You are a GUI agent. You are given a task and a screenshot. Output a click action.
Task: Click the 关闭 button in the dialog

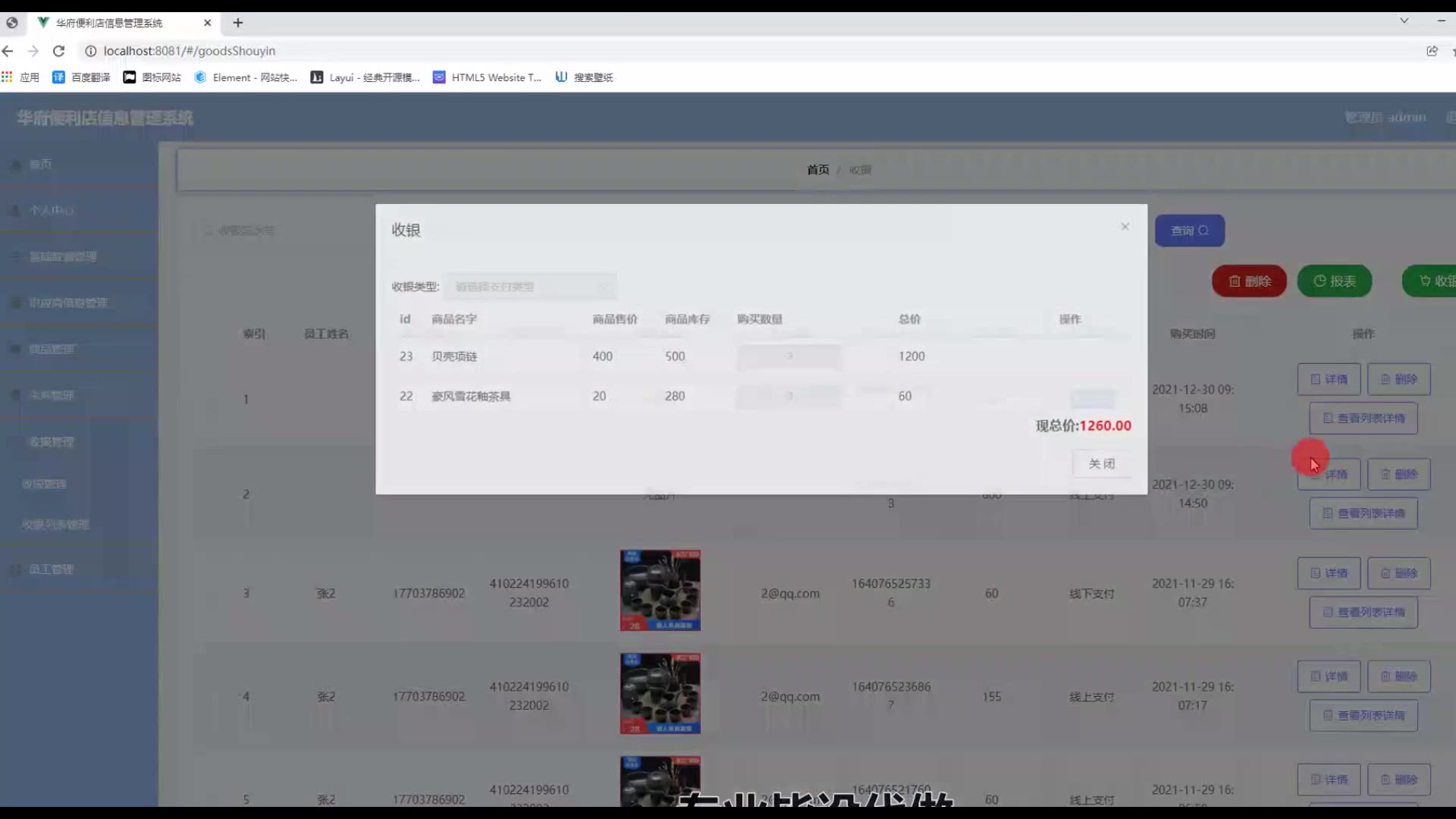click(x=1101, y=463)
